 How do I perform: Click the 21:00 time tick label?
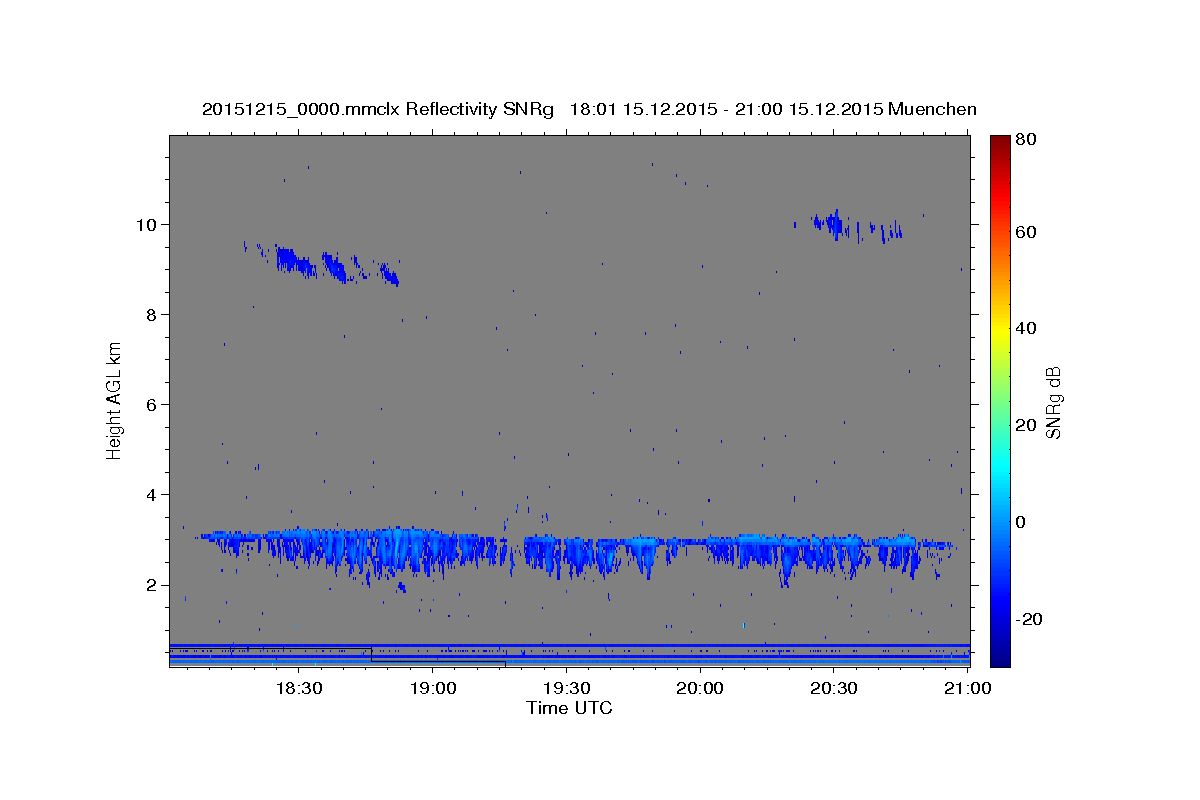click(x=967, y=688)
